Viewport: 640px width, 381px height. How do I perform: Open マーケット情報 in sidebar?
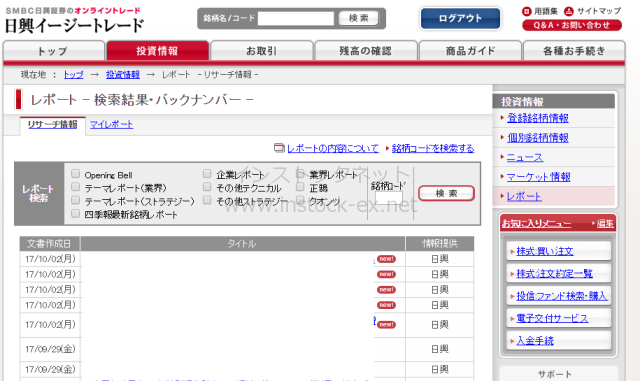click(538, 177)
